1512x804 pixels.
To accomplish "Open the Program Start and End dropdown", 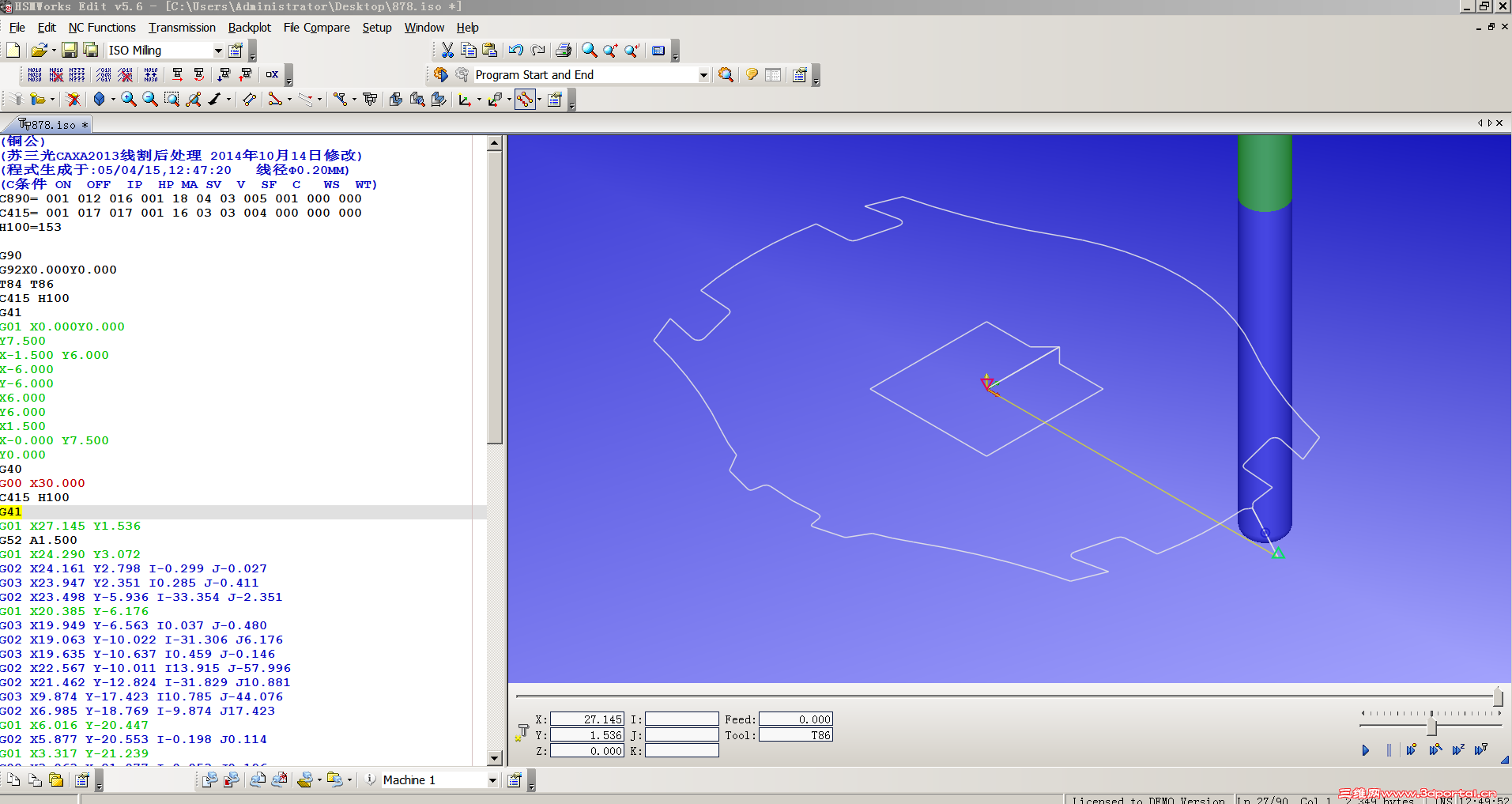I will click(x=703, y=75).
